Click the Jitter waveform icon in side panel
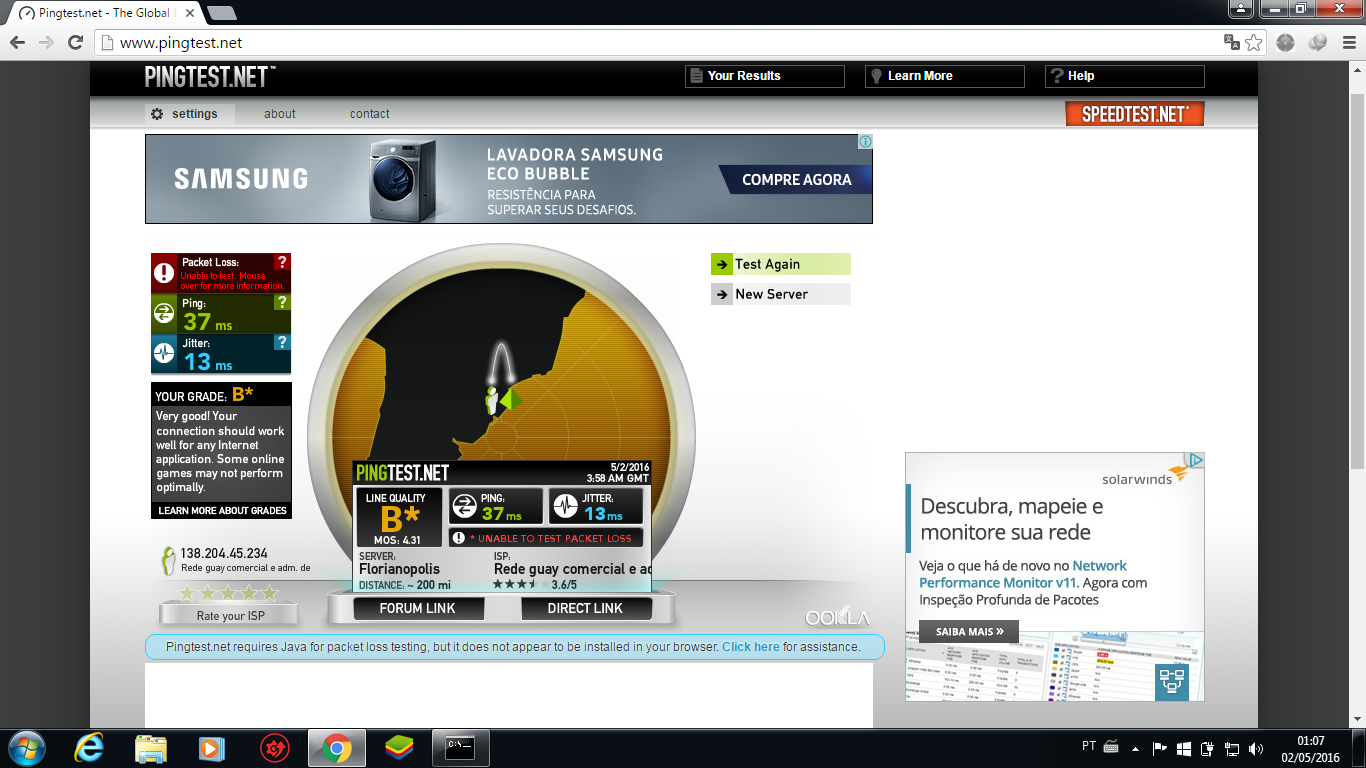The height and width of the screenshot is (768, 1366). (x=163, y=354)
